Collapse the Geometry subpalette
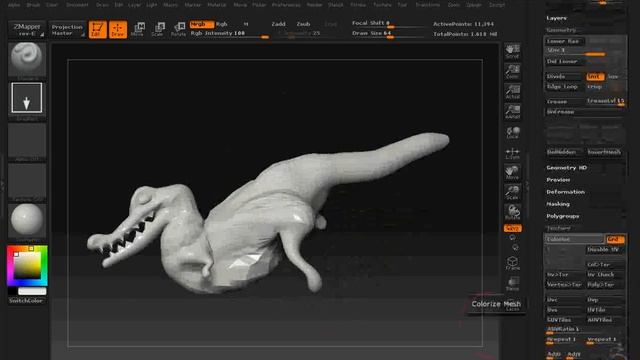640x360 pixels. [x=561, y=30]
